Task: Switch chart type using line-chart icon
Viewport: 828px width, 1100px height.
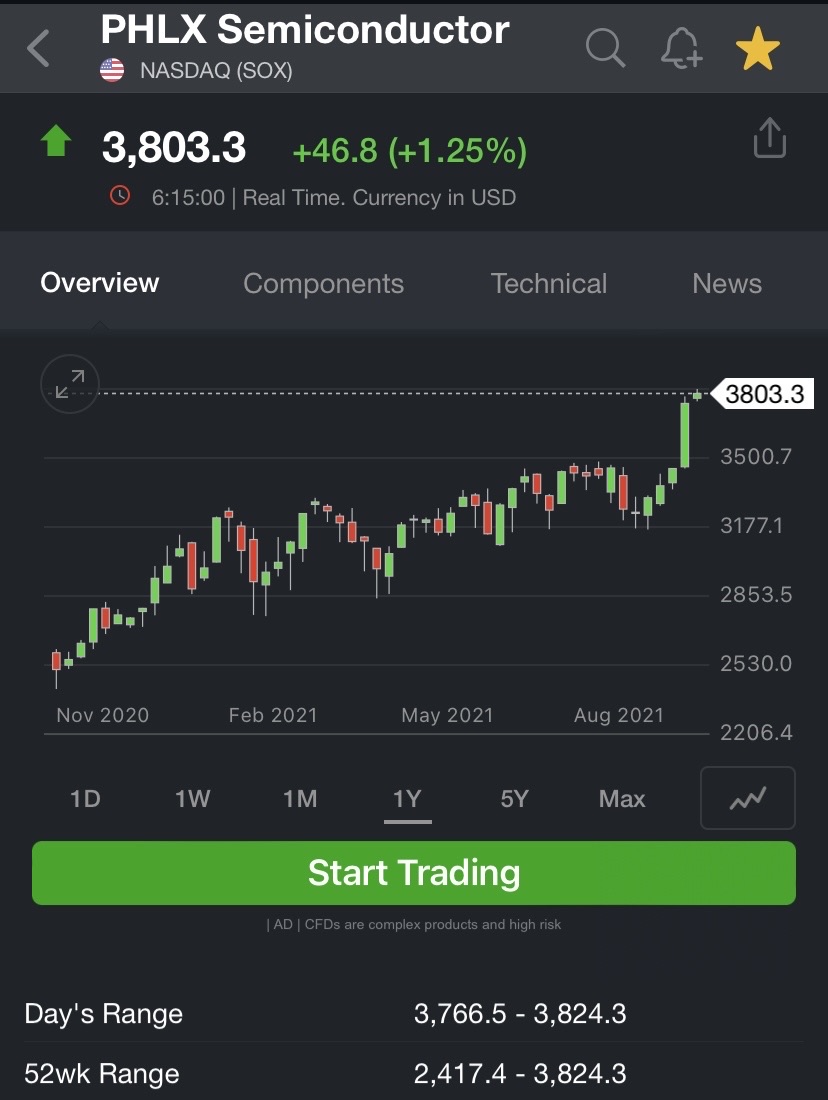Action: (x=748, y=798)
